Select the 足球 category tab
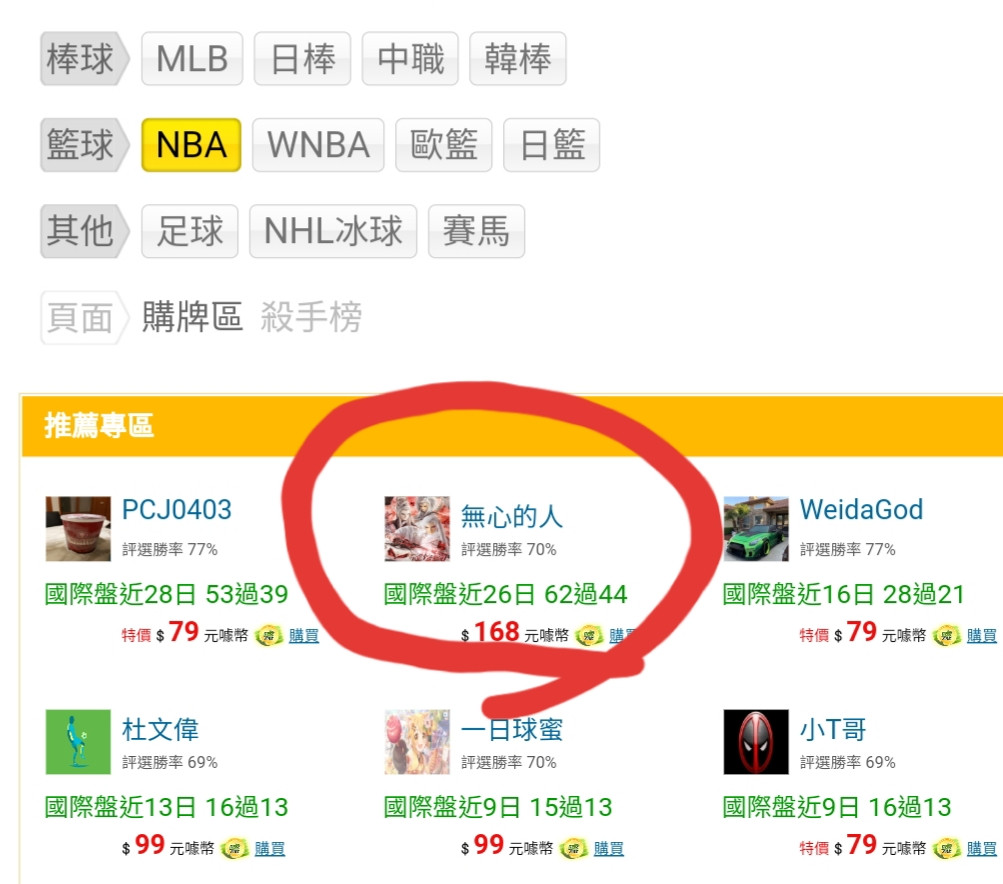Screen dimensions: 1003x884 190,231
